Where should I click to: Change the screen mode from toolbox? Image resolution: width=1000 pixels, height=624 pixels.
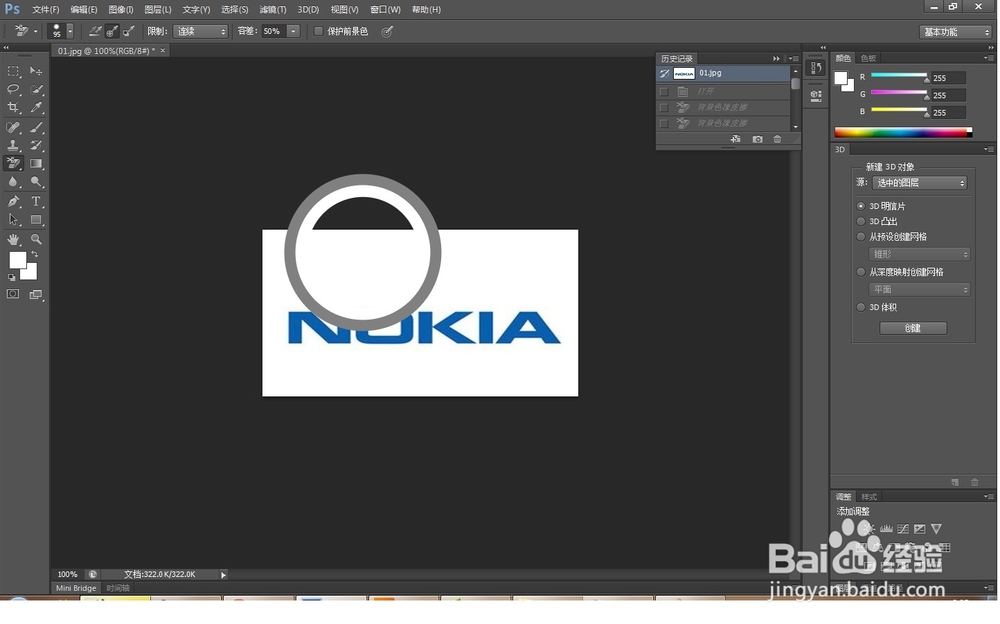pyautogui.click(x=36, y=294)
